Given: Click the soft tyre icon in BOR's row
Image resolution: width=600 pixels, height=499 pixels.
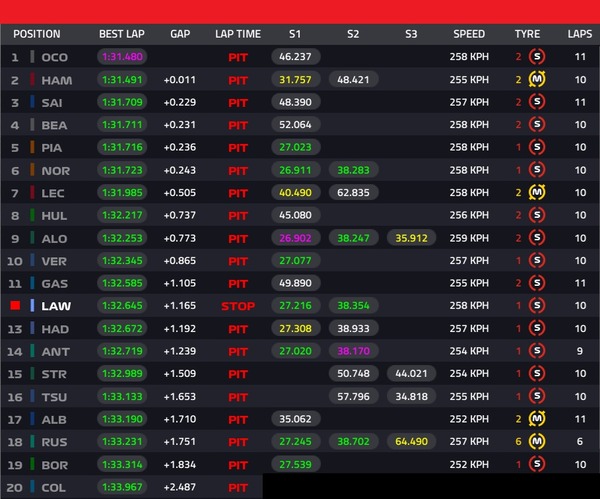Looking at the screenshot, I should click(537, 465).
